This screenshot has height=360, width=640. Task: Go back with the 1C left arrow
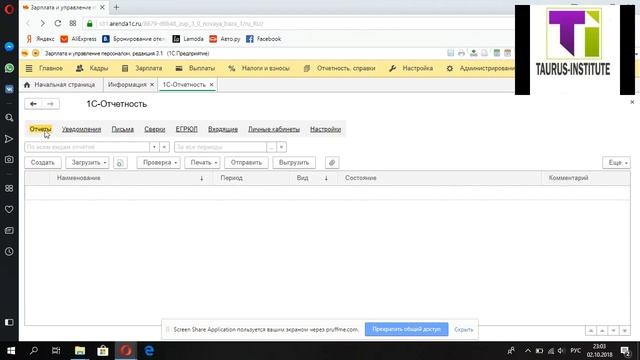tap(33, 104)
